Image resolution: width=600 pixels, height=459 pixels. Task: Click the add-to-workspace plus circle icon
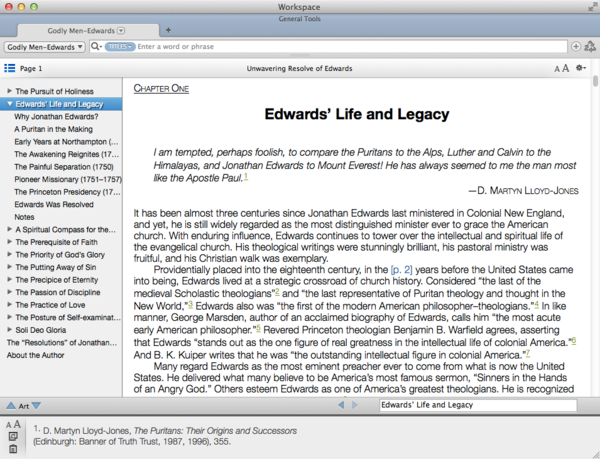[x=576, y=46]
